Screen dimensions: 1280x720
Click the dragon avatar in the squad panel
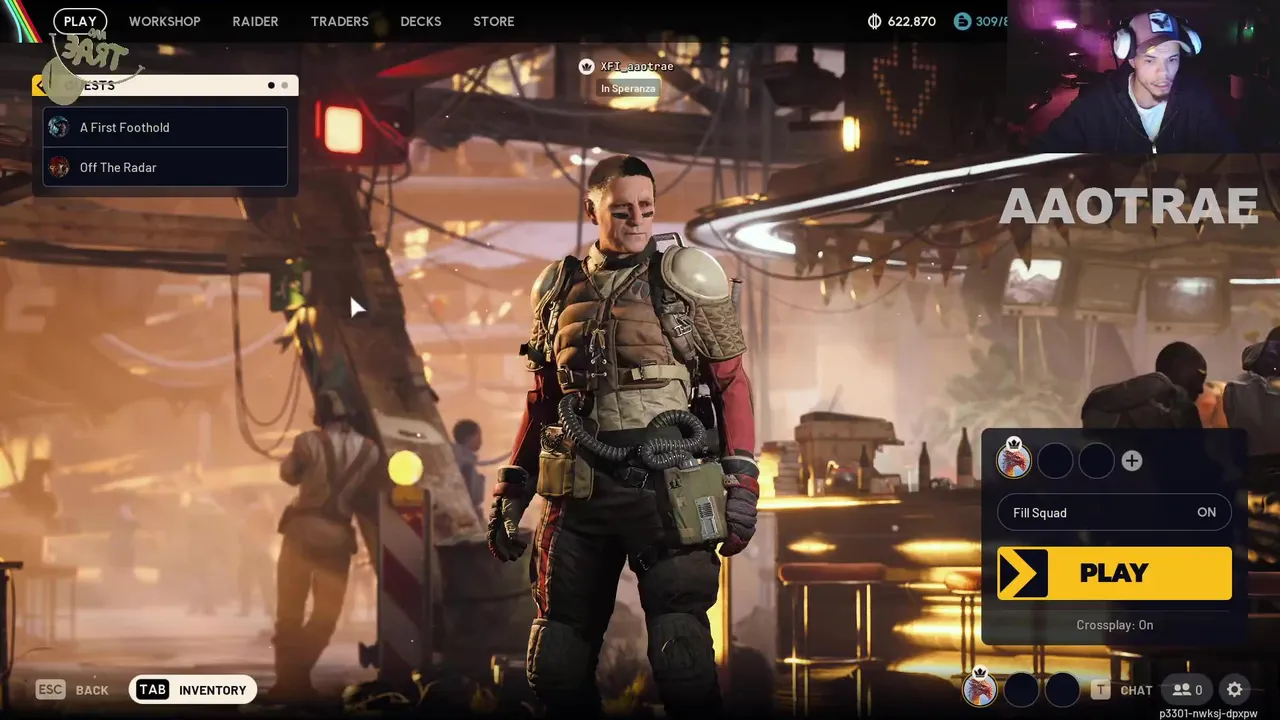tap(1014, 461)
